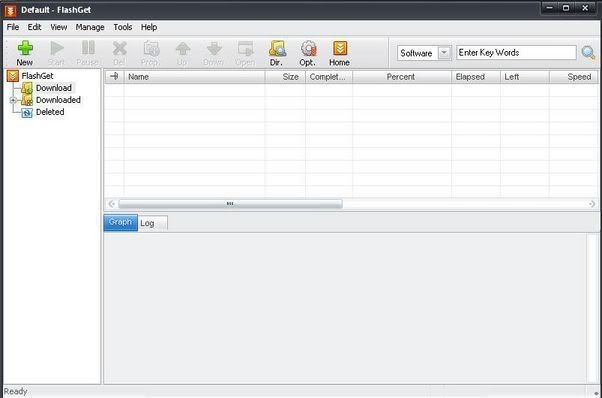The width and height of the screenshot is (602, 398).
Task: Click the Home toolbar icon
Action: coord(340,48)
